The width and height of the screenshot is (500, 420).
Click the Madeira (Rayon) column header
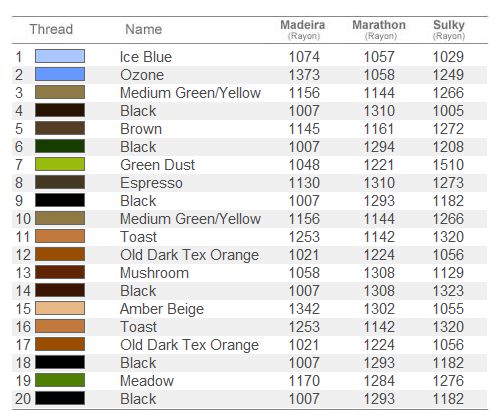303,30
